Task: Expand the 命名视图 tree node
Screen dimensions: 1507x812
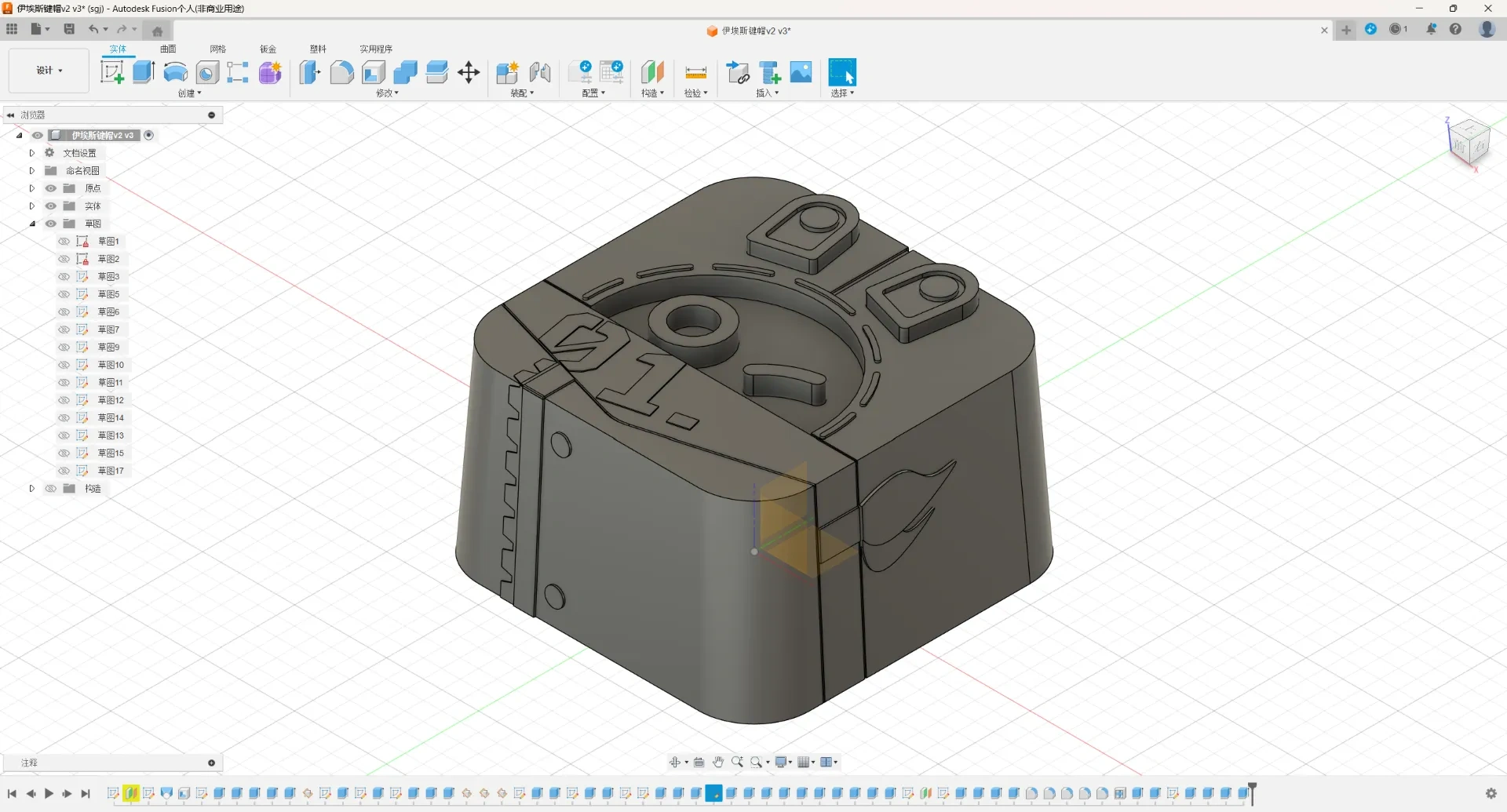Action: (32, 170)
